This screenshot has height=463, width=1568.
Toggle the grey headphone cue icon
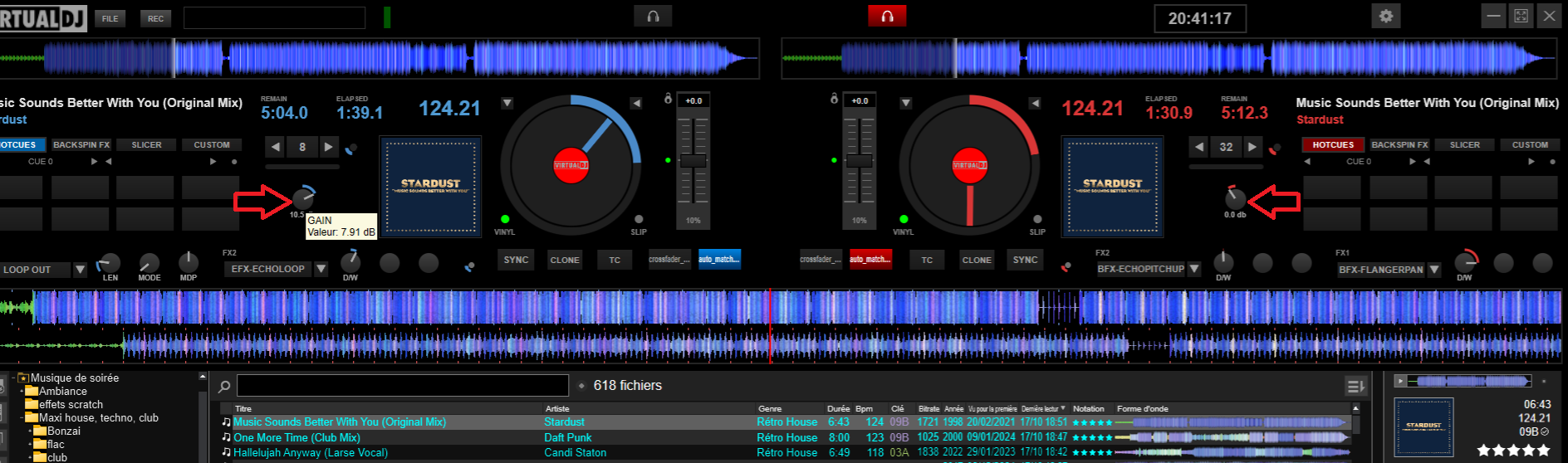click(x=653, y=16)
